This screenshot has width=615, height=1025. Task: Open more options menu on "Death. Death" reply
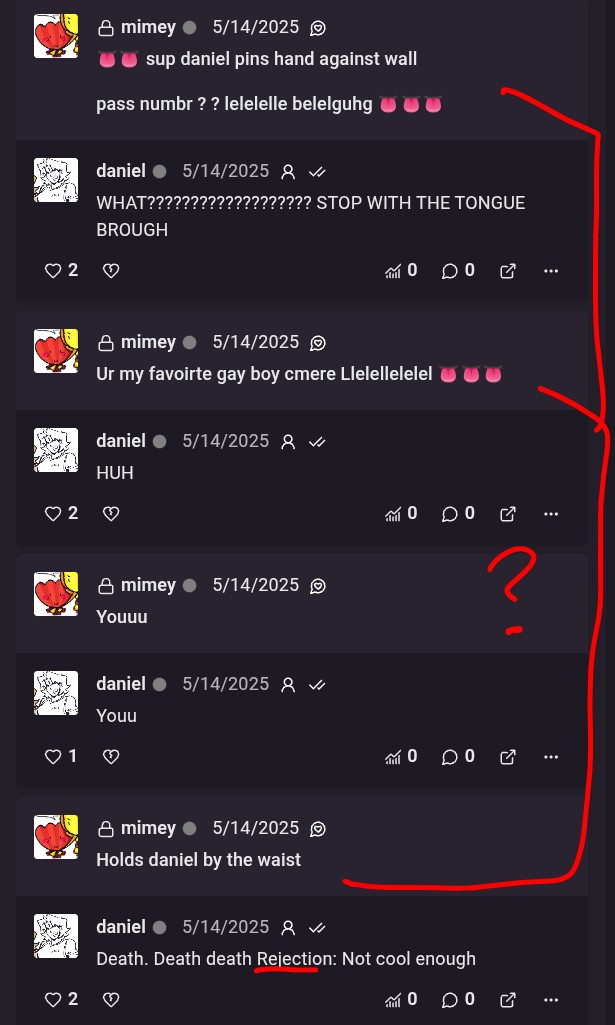[551, 1000]
